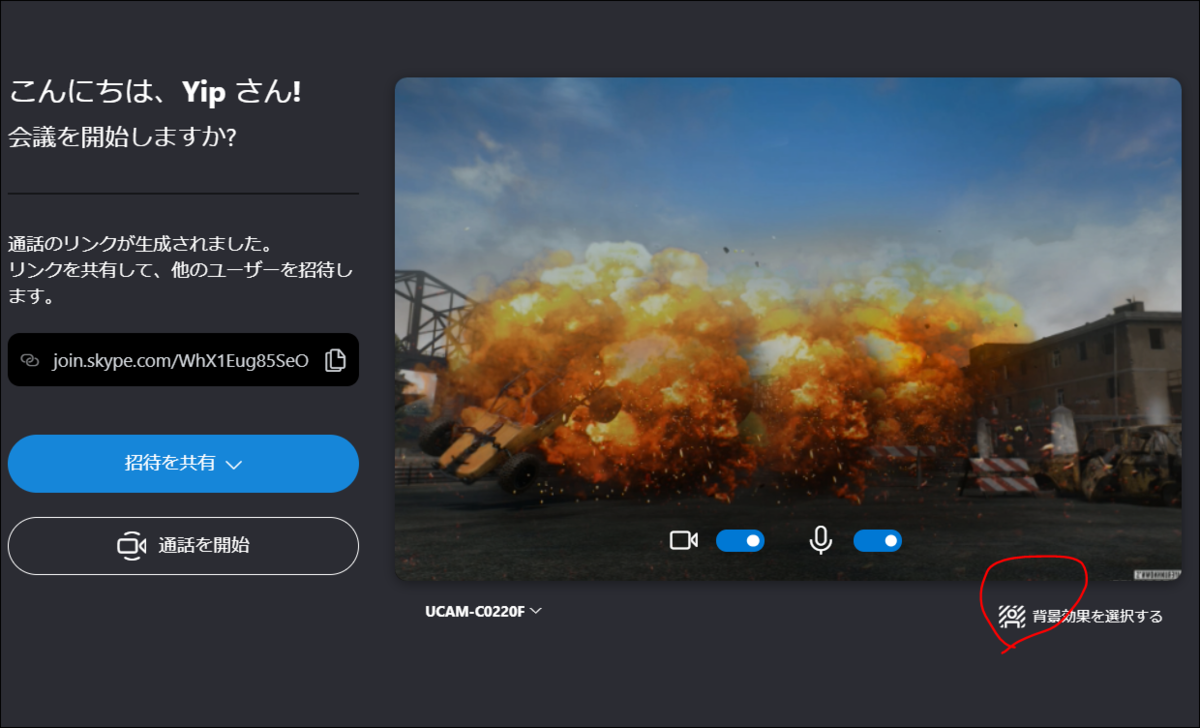Click the 会議を開始しますか? heading
Screen dimensions: 1200x728
(122, 137)
